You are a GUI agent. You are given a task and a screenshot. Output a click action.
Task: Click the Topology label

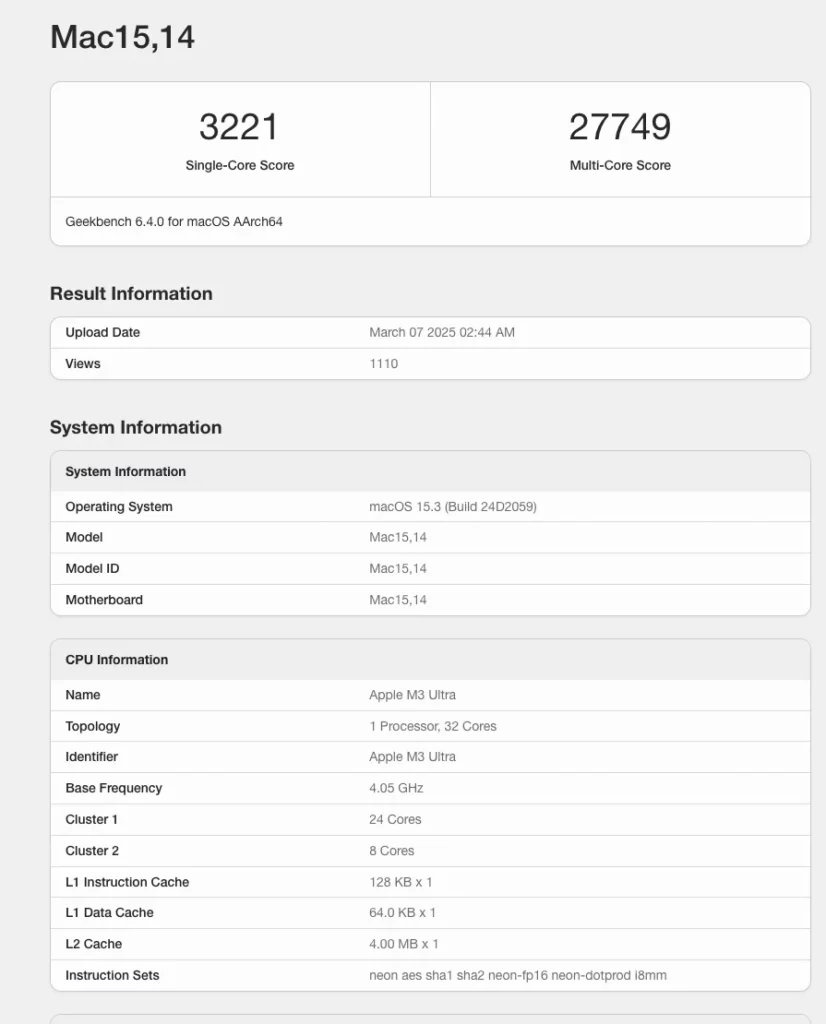(x=93, y=726)
